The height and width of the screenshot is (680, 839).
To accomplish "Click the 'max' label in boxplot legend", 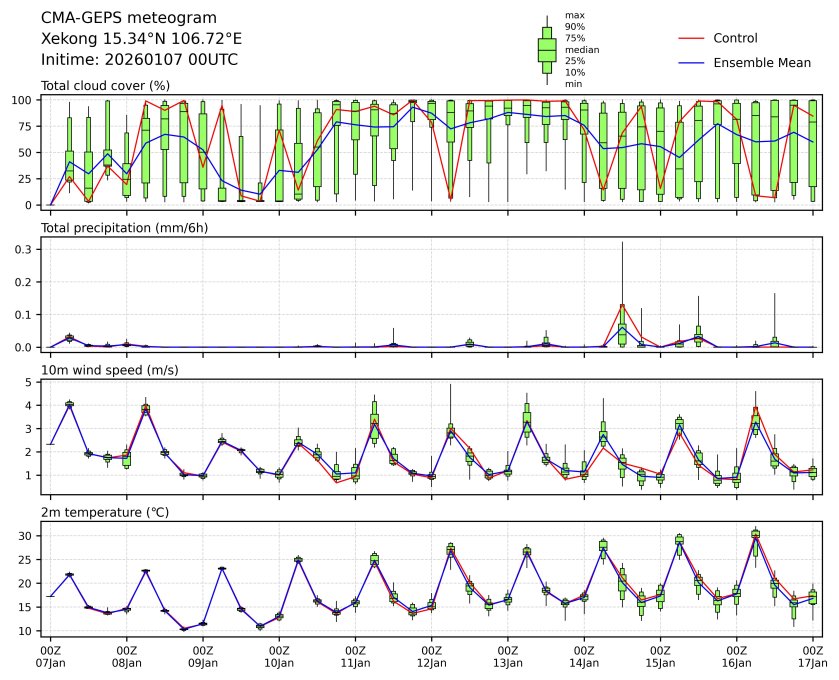I will (574, 15).
